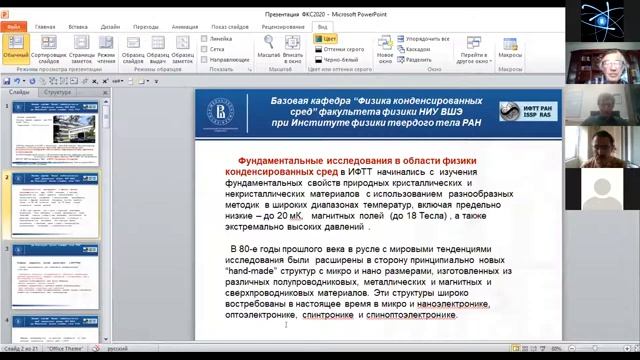Open the Масштаб zoom dialog
This screenshot has height=360, width=640.
coord(269,47)
